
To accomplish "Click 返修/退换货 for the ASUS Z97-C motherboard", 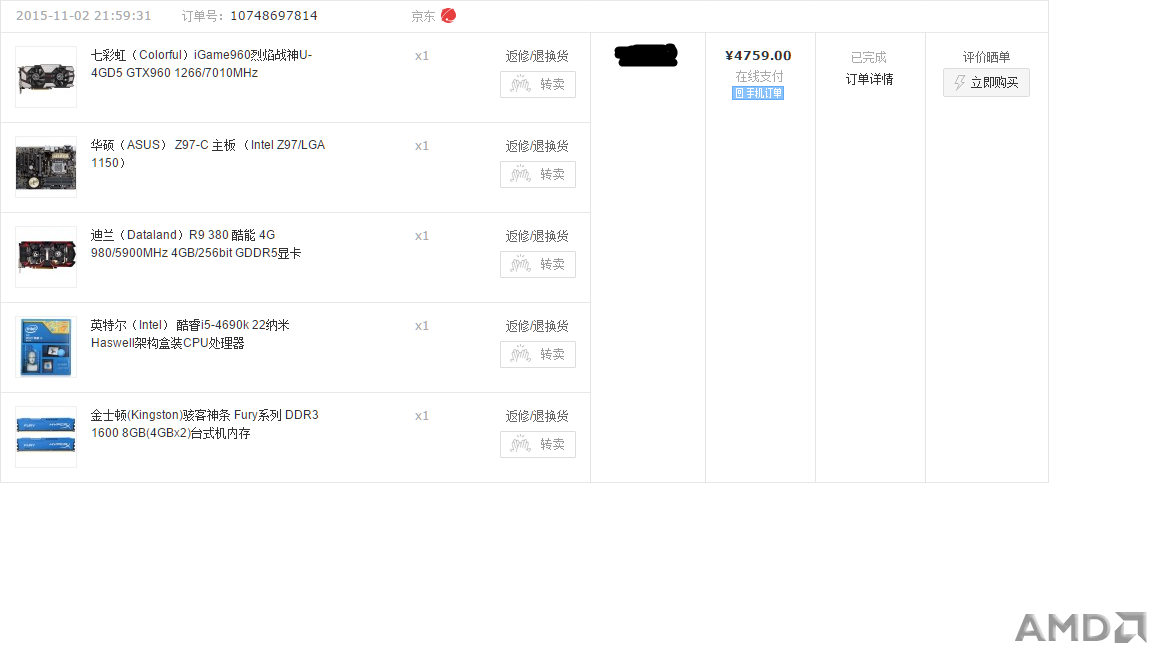I will pos(537,146).
